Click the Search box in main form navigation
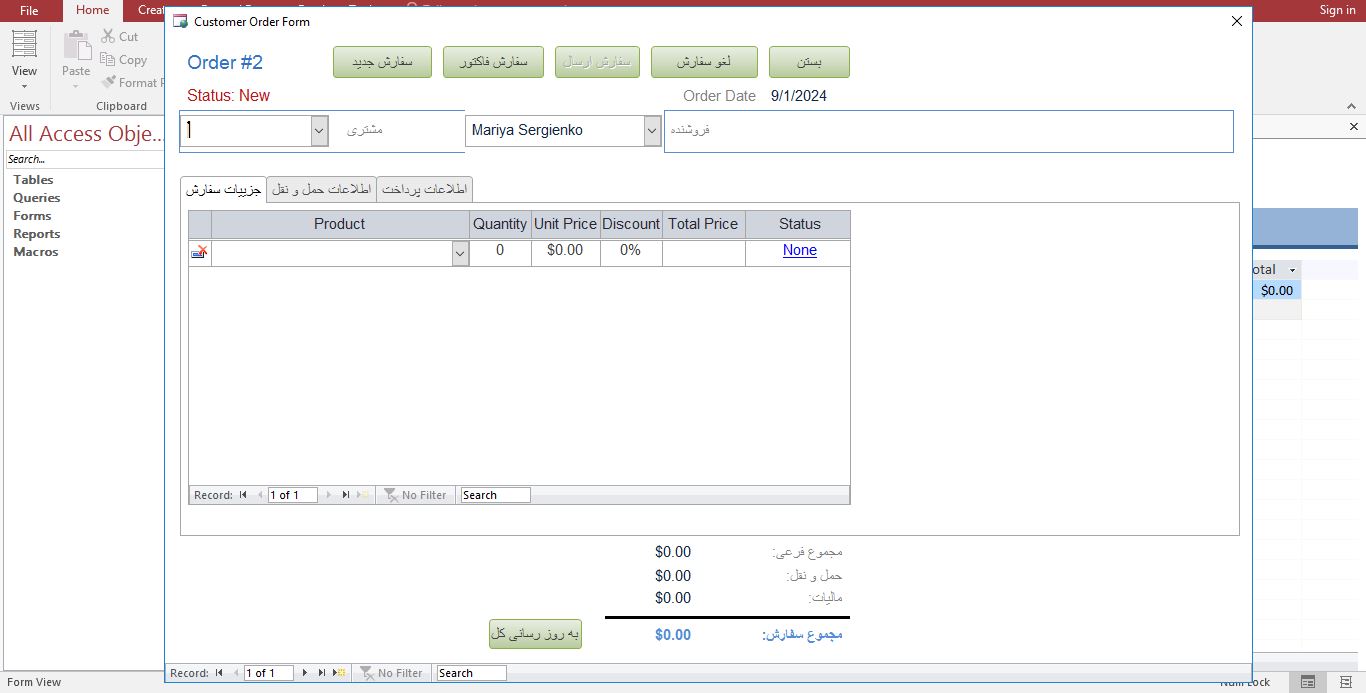This screenshot has width=1366, height=693. tap(471, 673)
